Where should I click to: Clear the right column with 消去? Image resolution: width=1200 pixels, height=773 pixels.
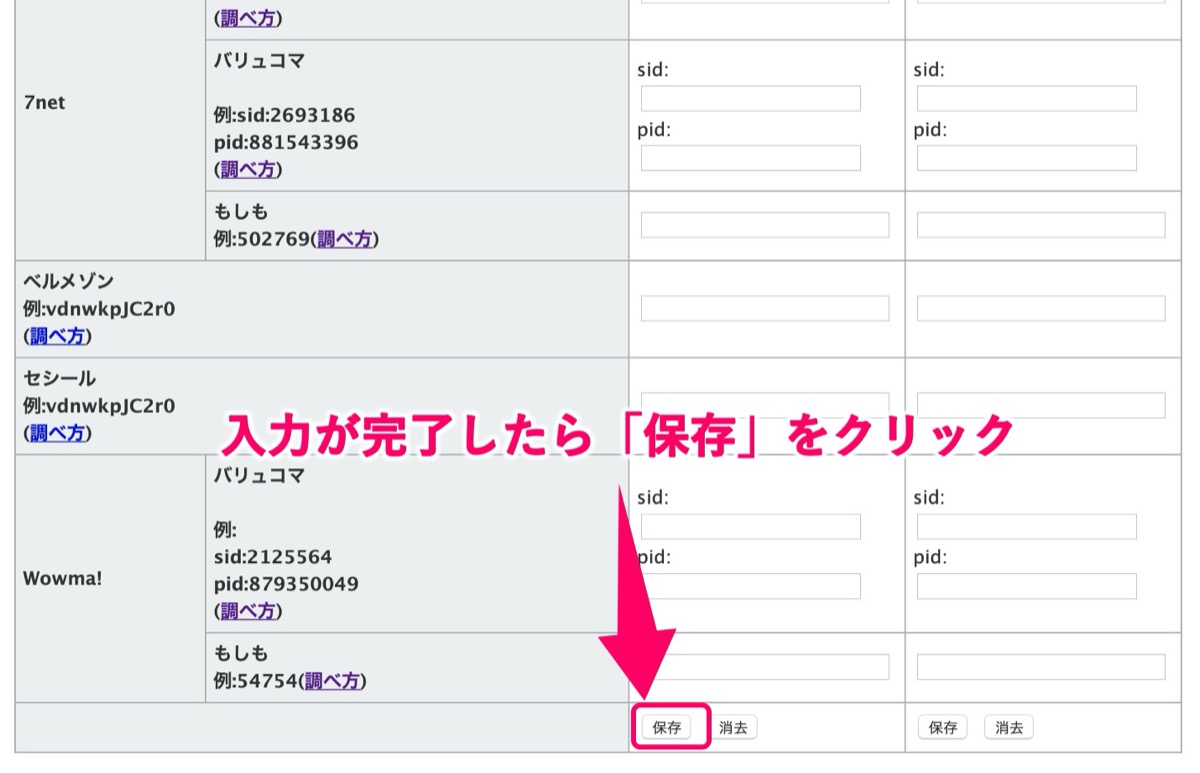click(1009, 728)
